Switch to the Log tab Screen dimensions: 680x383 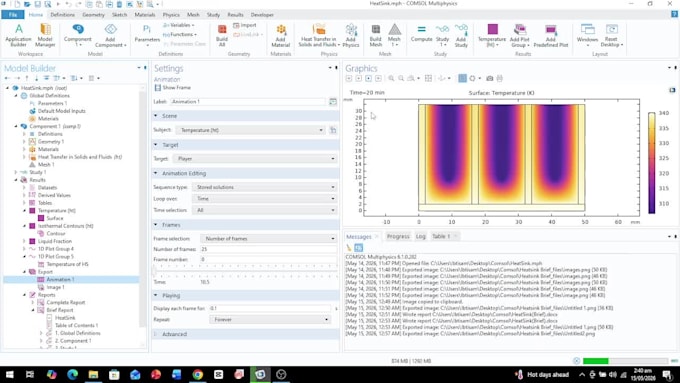point(421,236)
